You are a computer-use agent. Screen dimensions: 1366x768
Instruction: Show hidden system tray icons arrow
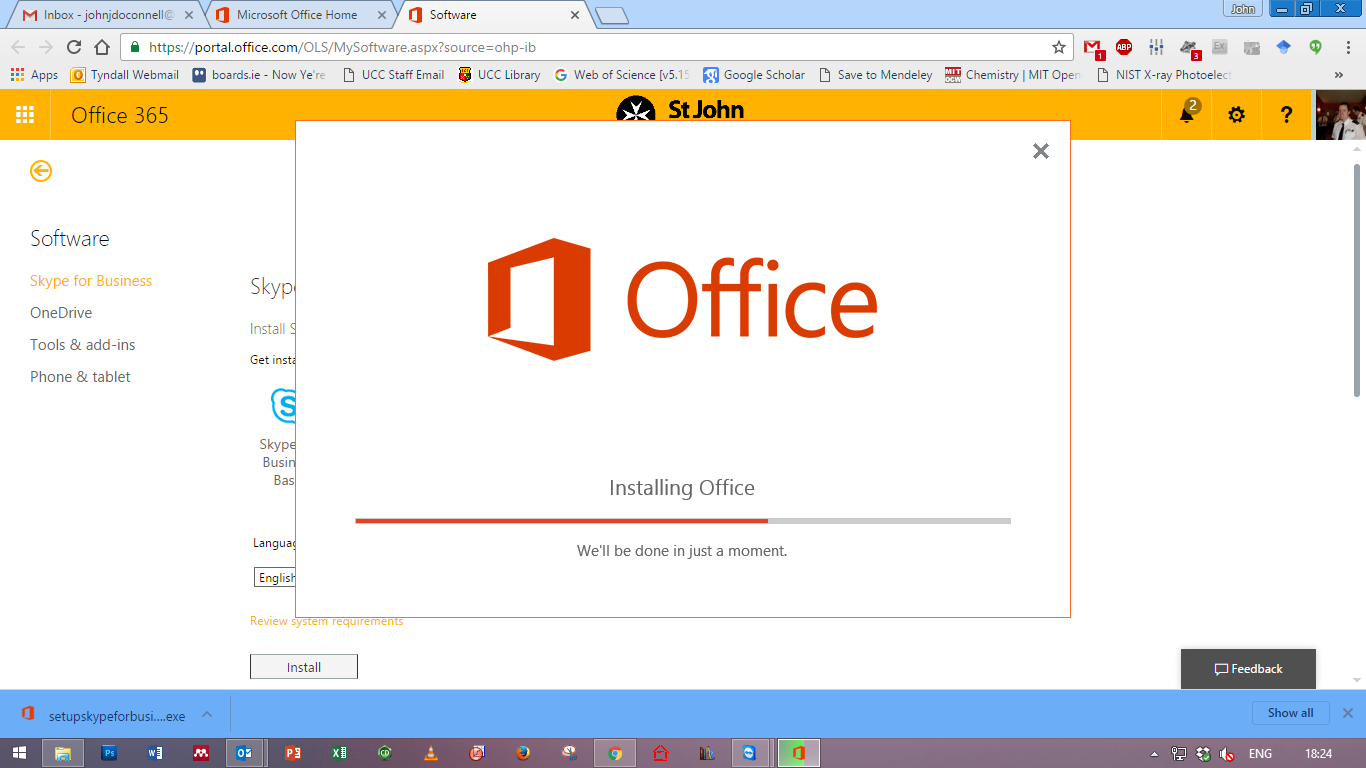pyautogui.click(x=1155, y=754)
